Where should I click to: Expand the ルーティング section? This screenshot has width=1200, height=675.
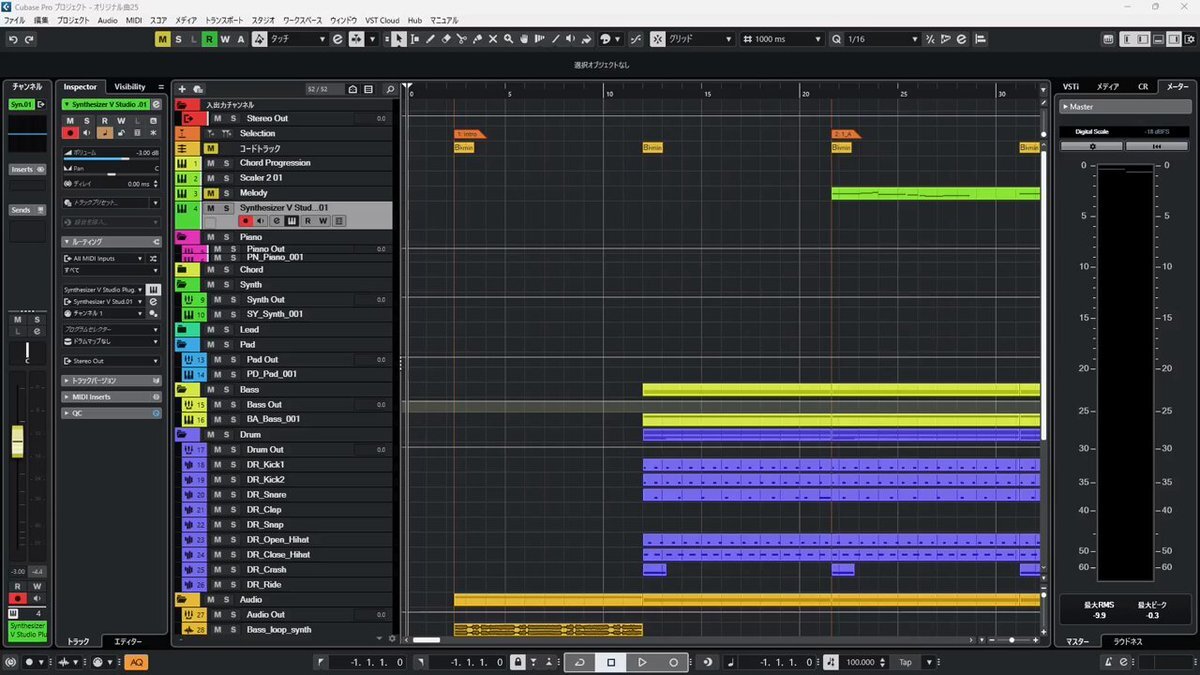point(111,242)
